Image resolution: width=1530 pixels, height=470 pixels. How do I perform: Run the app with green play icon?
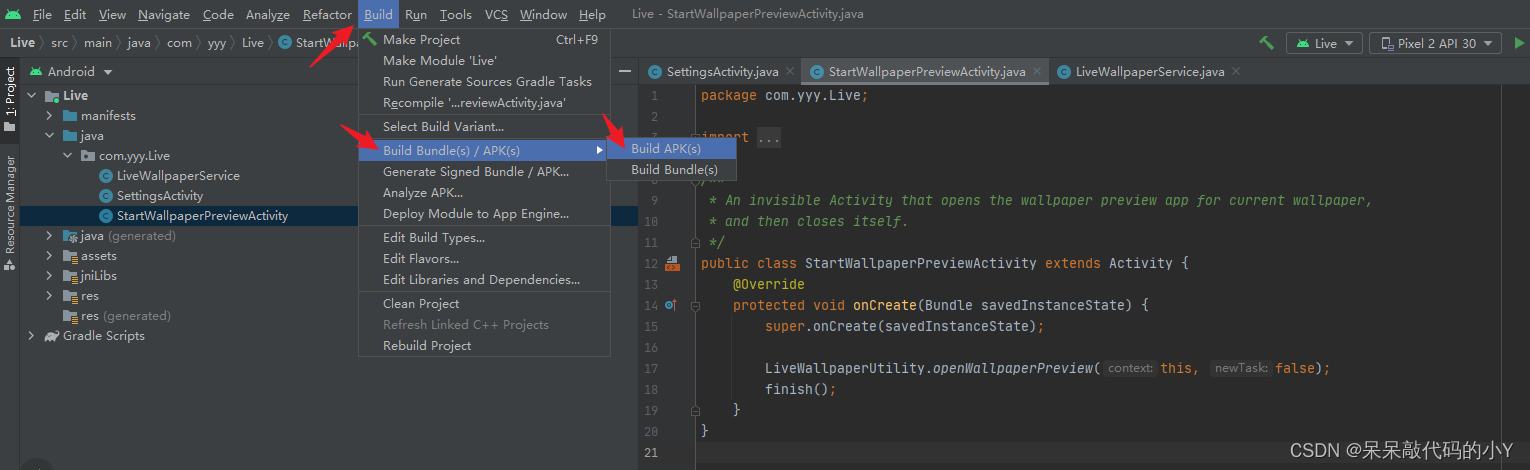(1520, 43)
